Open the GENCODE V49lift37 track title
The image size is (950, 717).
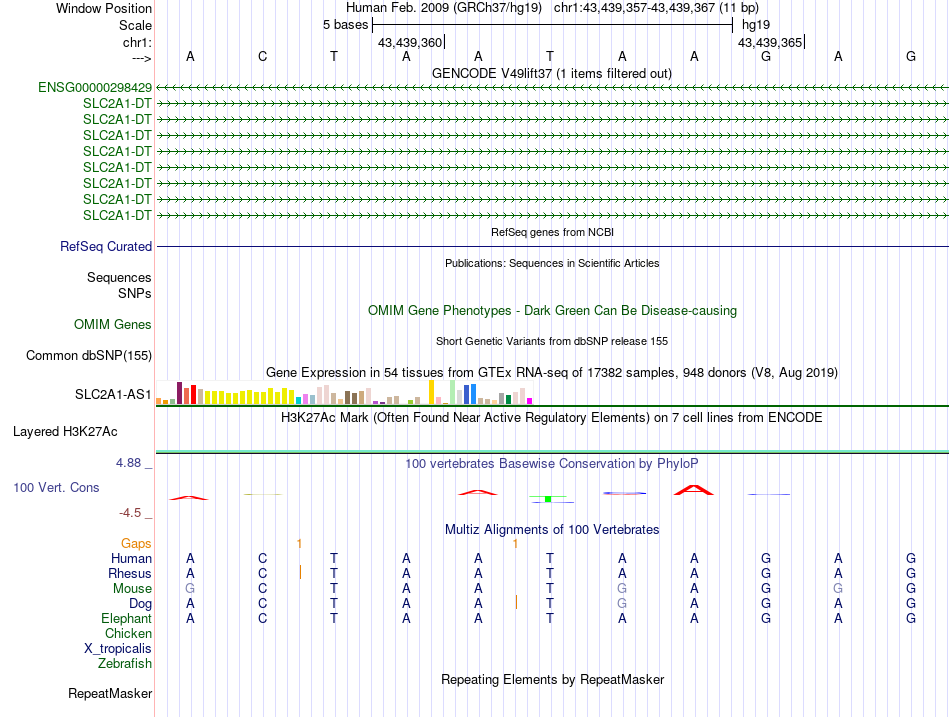click(552, 73)
